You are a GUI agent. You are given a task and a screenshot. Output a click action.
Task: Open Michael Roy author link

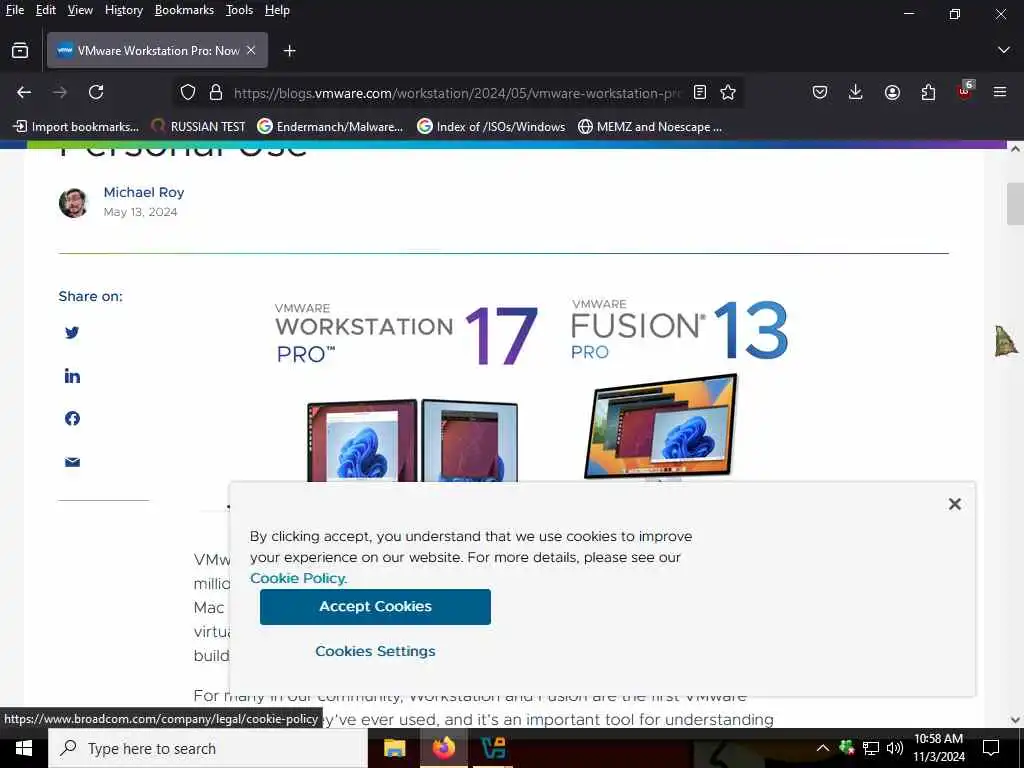144,192
